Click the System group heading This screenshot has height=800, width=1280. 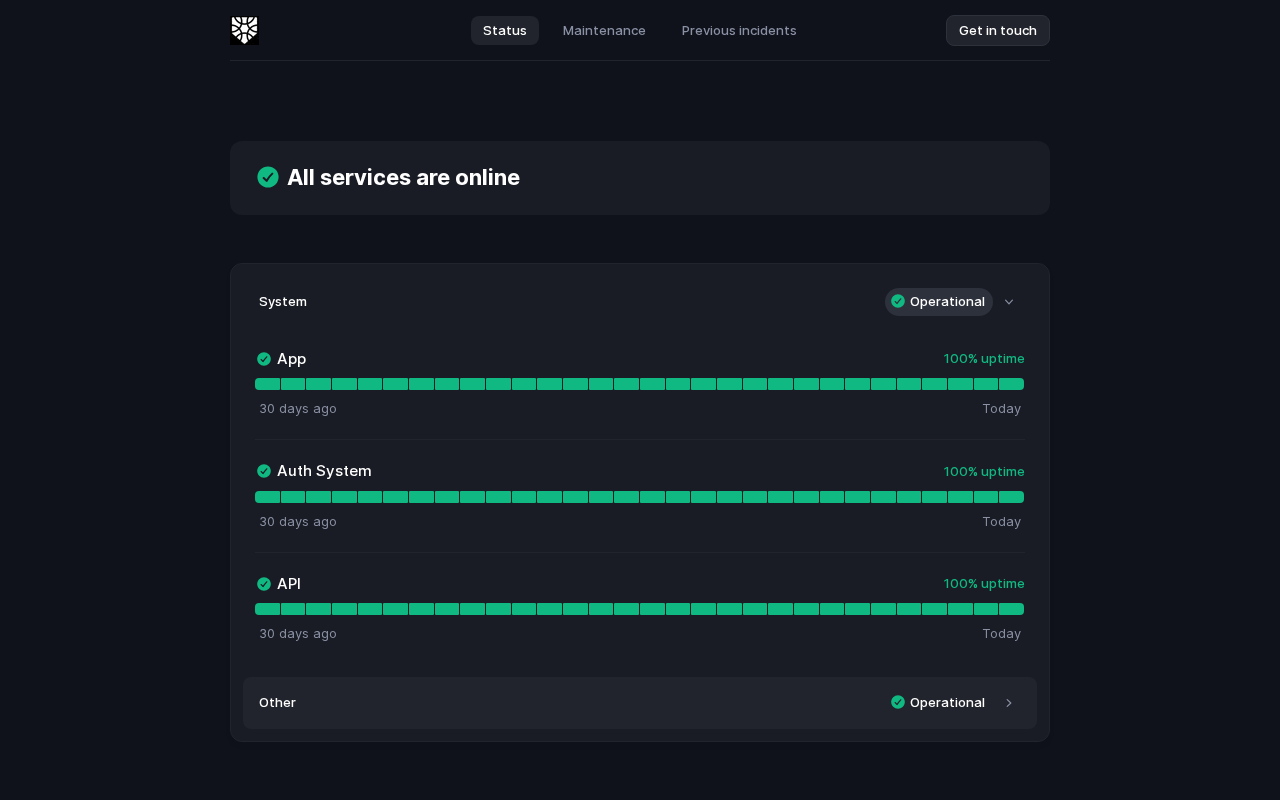283,301
